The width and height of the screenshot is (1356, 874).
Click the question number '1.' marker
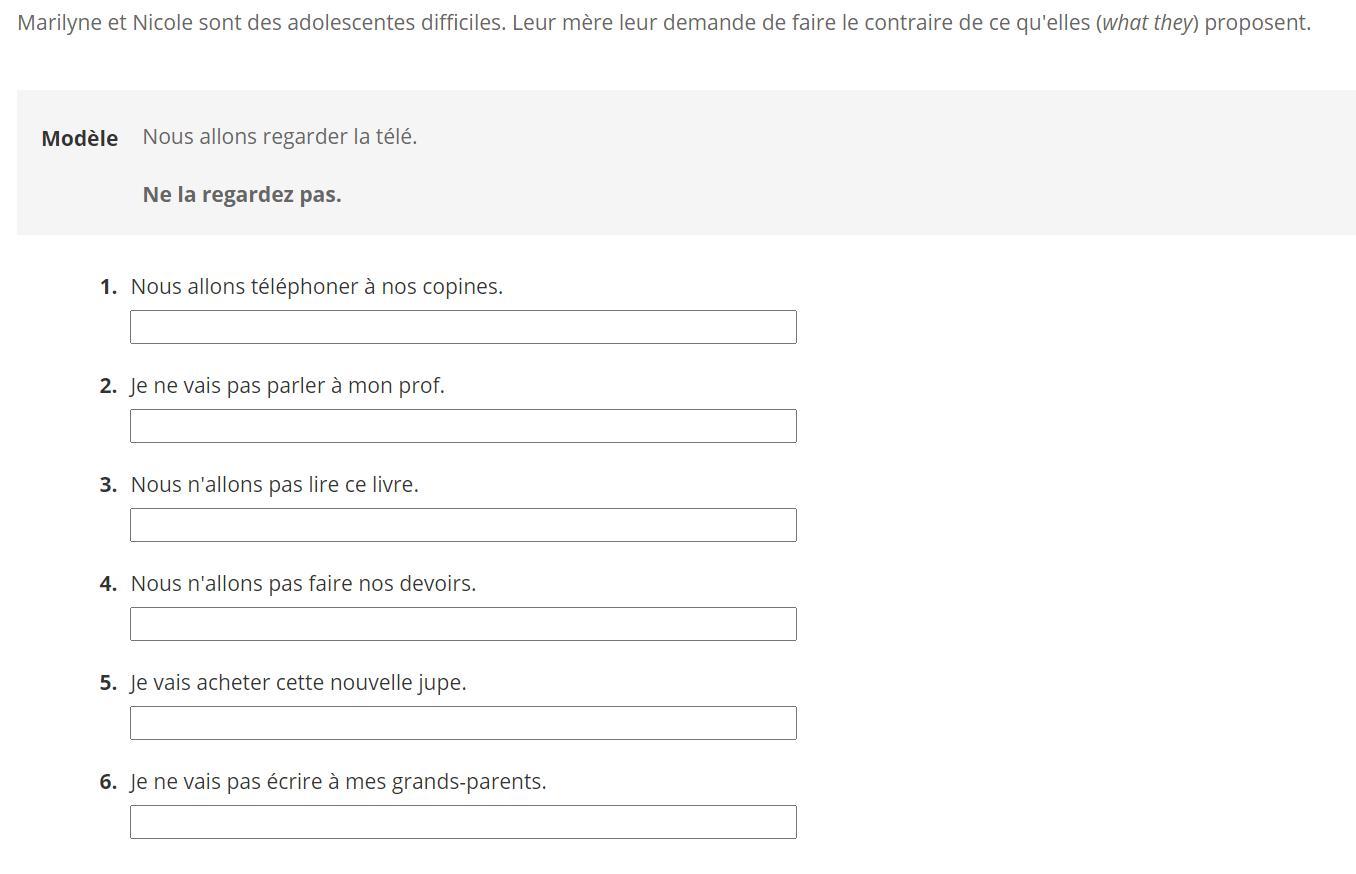click(x=109, y=287)
